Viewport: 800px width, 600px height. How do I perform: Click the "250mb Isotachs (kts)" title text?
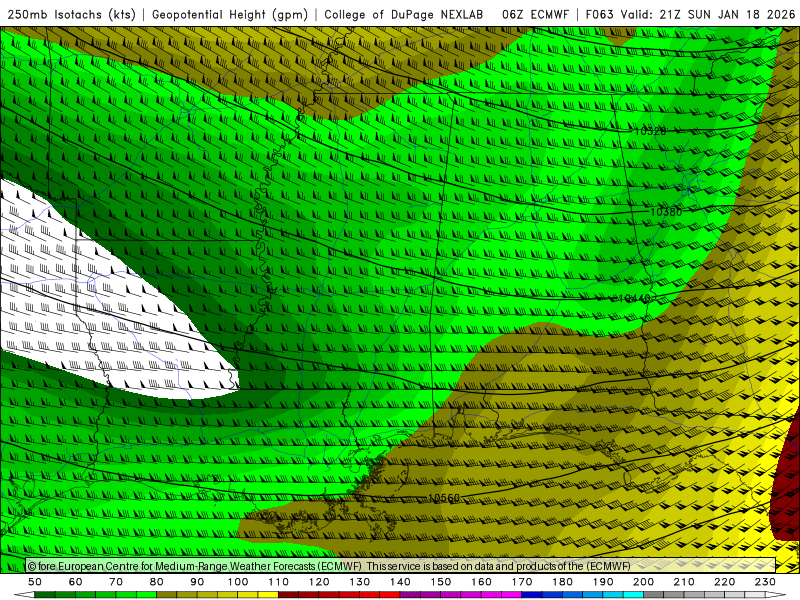[72, 14]
